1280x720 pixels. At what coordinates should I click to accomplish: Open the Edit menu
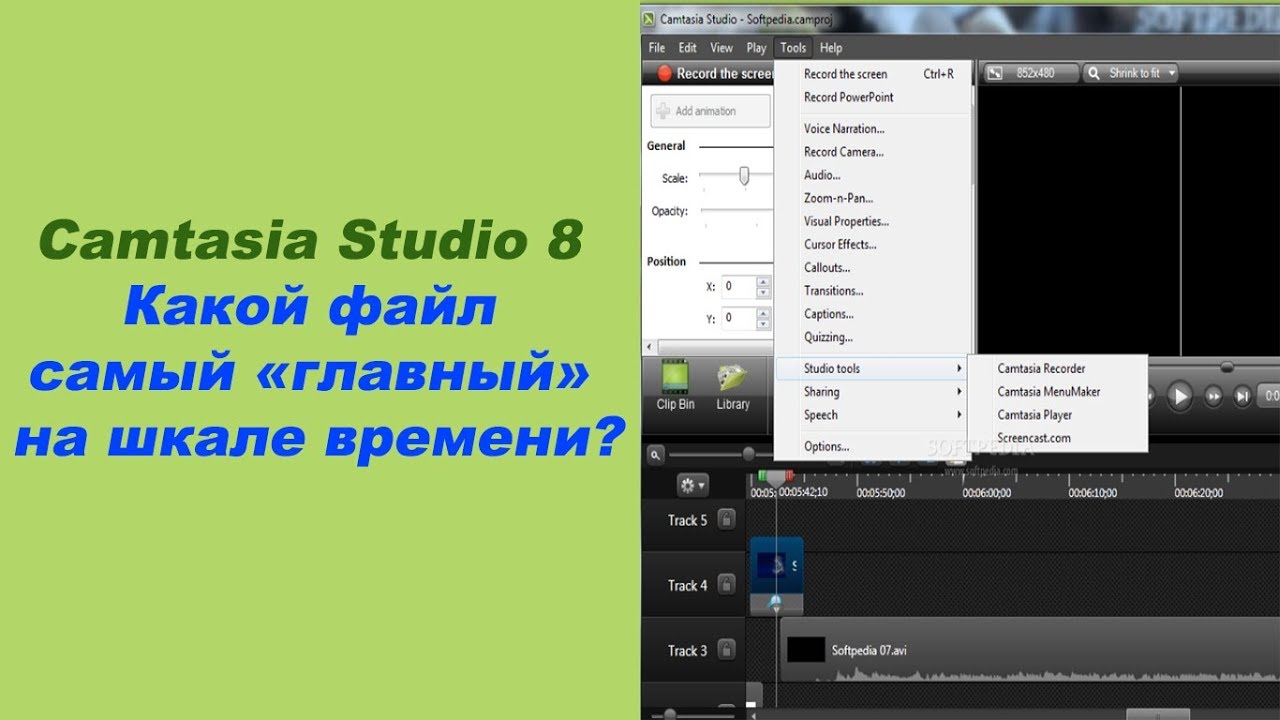688,48
